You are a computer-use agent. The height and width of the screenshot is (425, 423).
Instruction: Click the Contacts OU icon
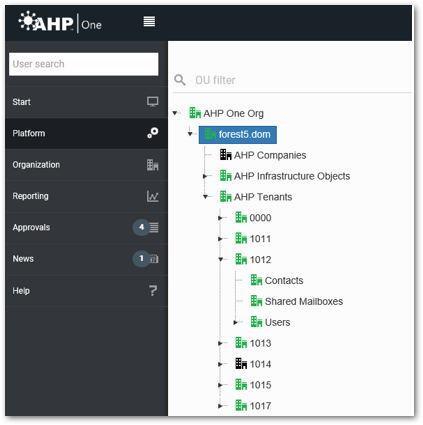(x=256, y=280)
